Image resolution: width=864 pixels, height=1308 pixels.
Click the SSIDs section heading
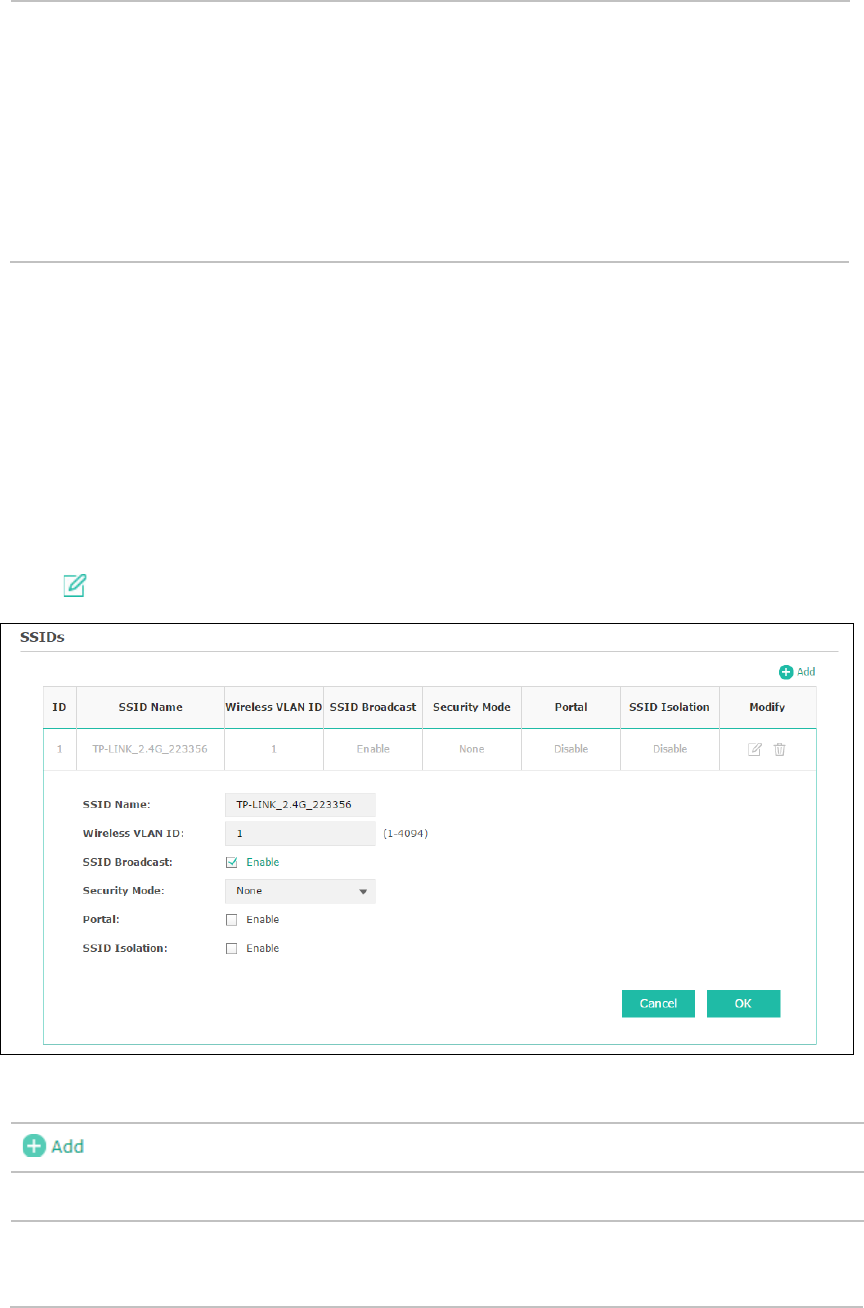(x=43, y=638)
